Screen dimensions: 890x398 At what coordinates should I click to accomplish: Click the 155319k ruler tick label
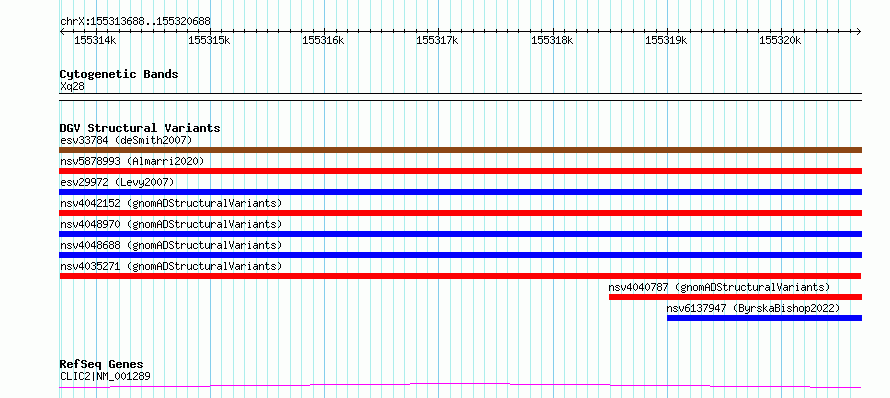click(x=666, y=40)
